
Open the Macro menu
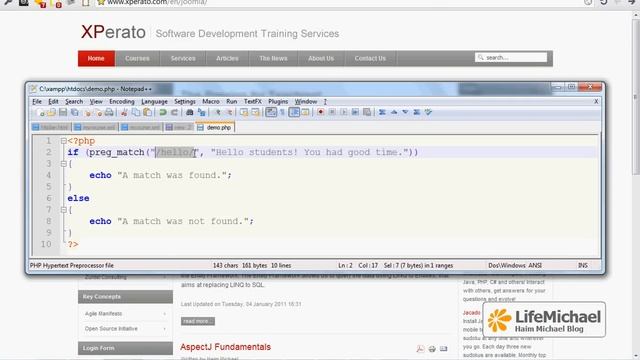click(211, 102)
